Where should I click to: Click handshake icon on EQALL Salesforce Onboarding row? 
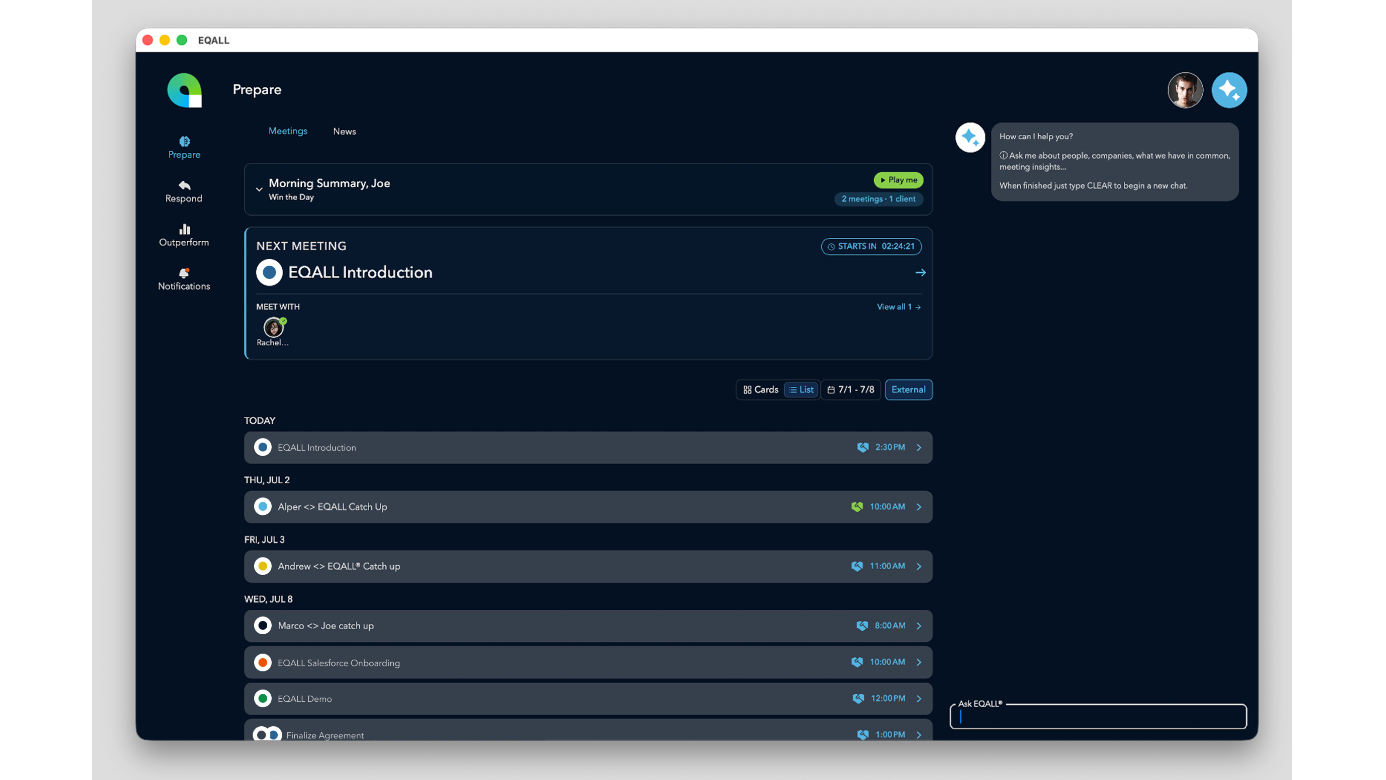click(856, 662)
